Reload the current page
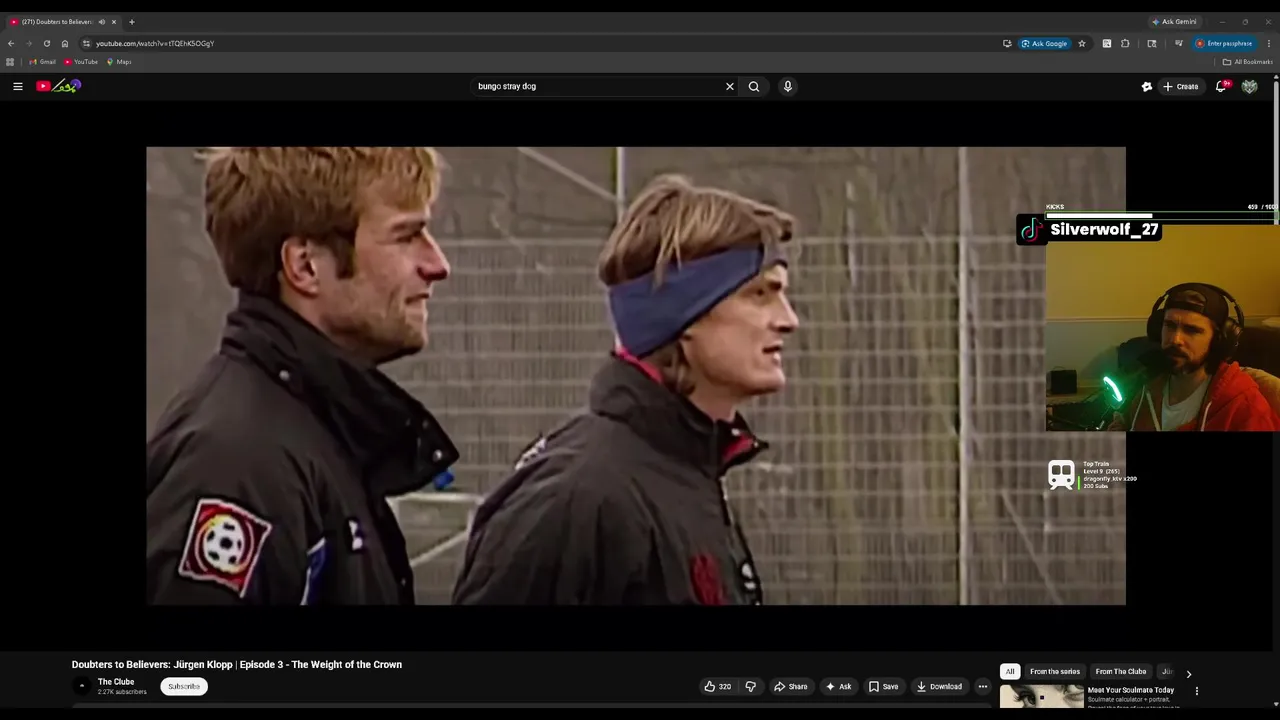The height and width of the screenshot is (720, 1280). 47,43
